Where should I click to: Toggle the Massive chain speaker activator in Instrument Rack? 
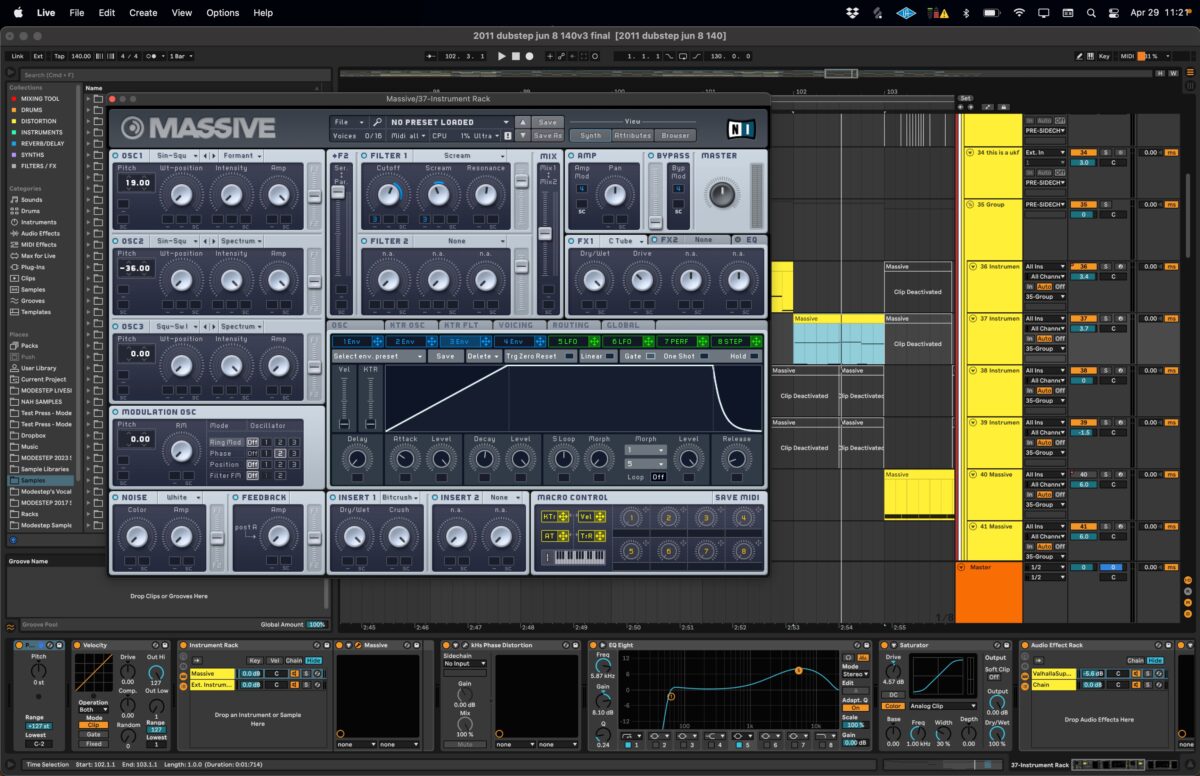[x=295, y=673]
